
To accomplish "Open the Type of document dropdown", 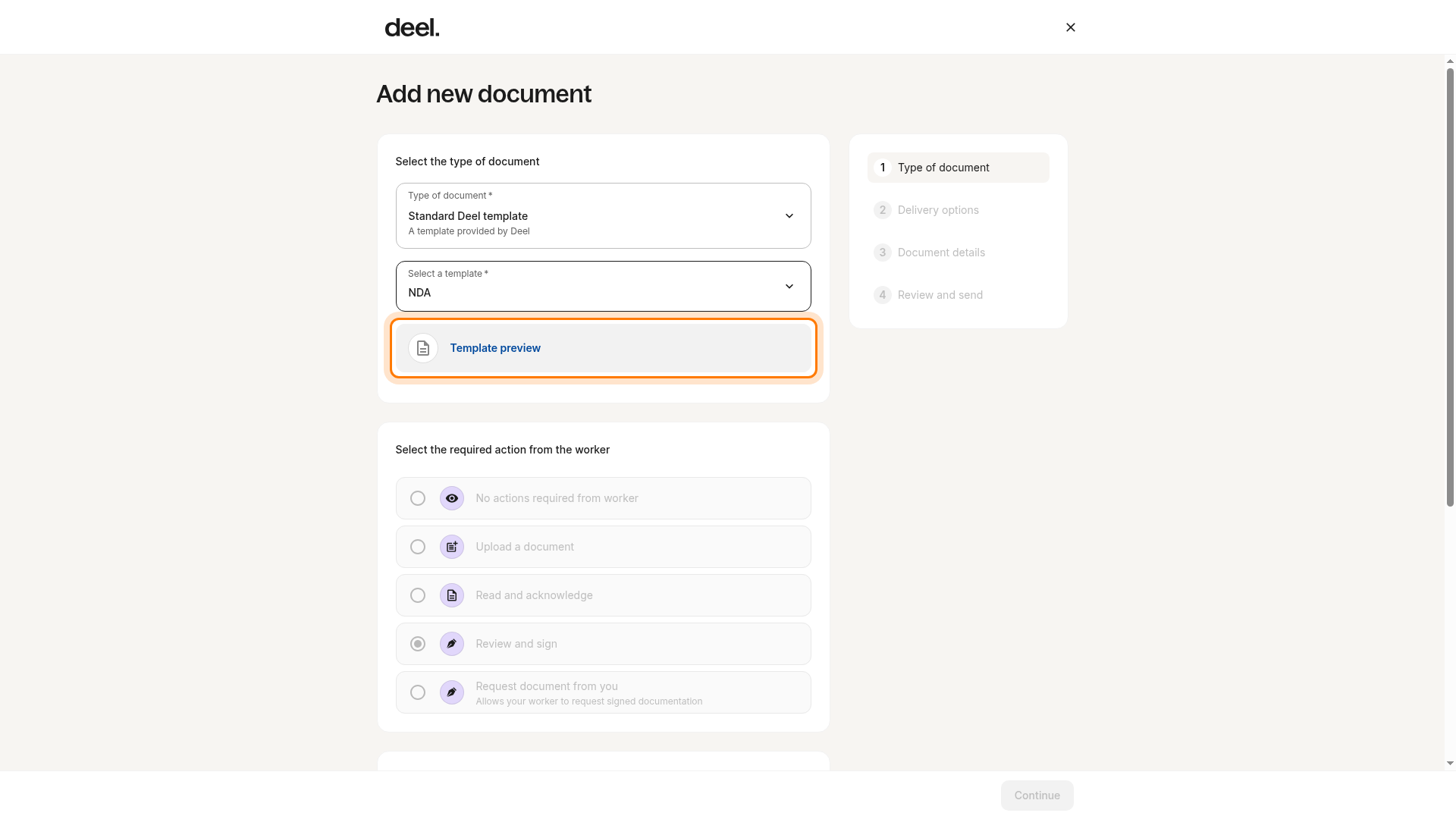I will [603, 215].
